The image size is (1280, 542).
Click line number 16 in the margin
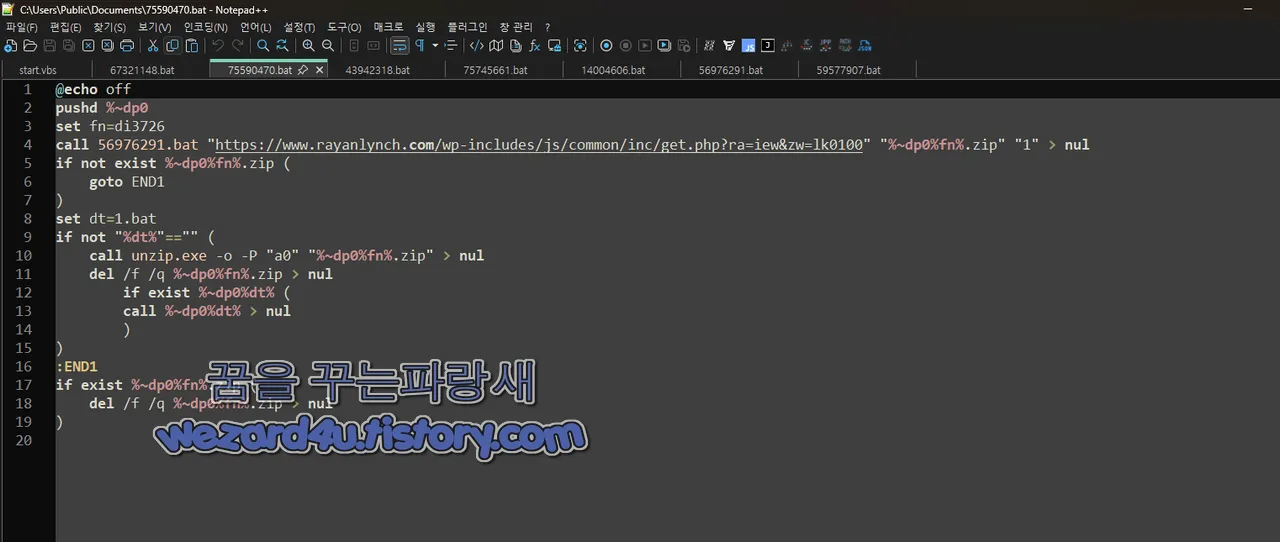(24, 366)
